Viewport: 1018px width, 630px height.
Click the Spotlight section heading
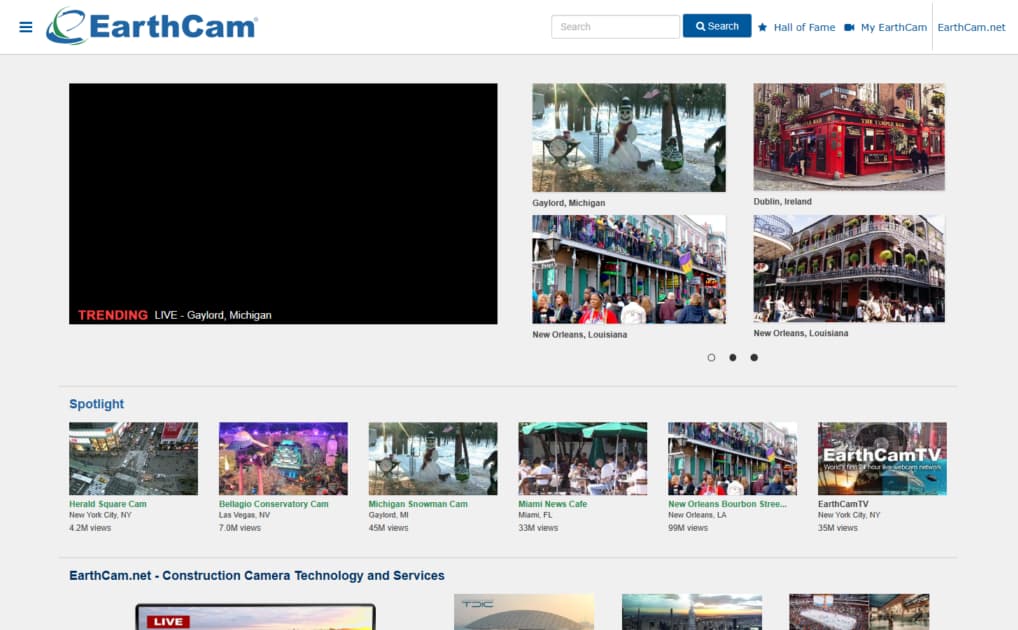(96, 404)
